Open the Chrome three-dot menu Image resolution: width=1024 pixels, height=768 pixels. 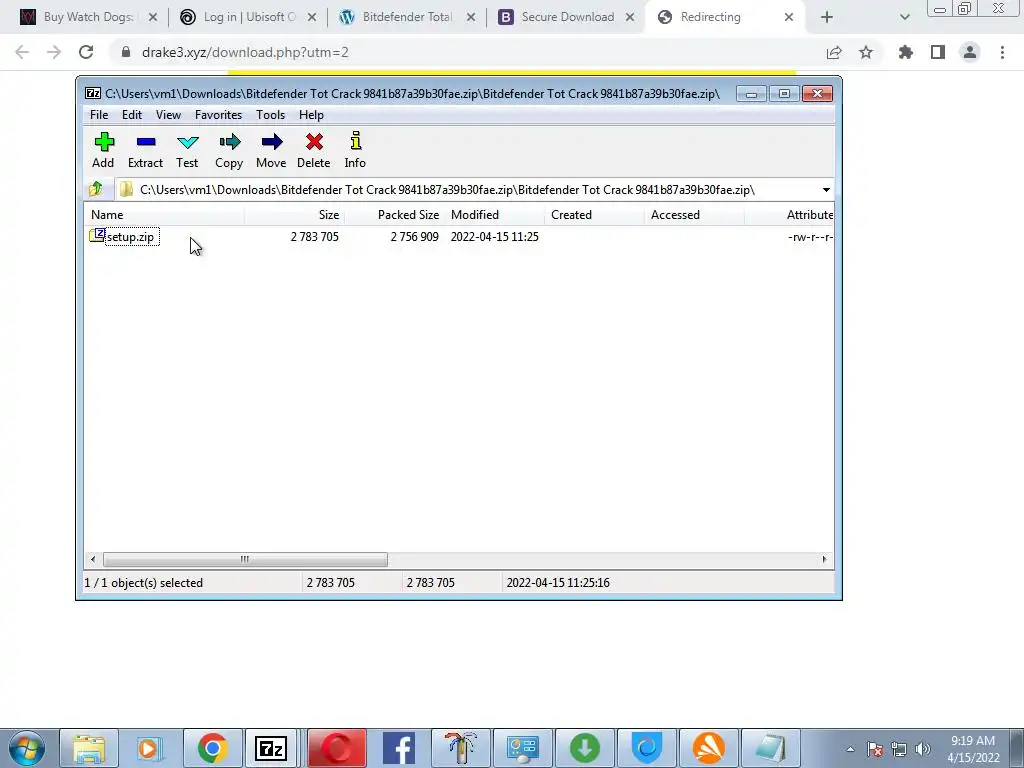tap(1002, 52)
